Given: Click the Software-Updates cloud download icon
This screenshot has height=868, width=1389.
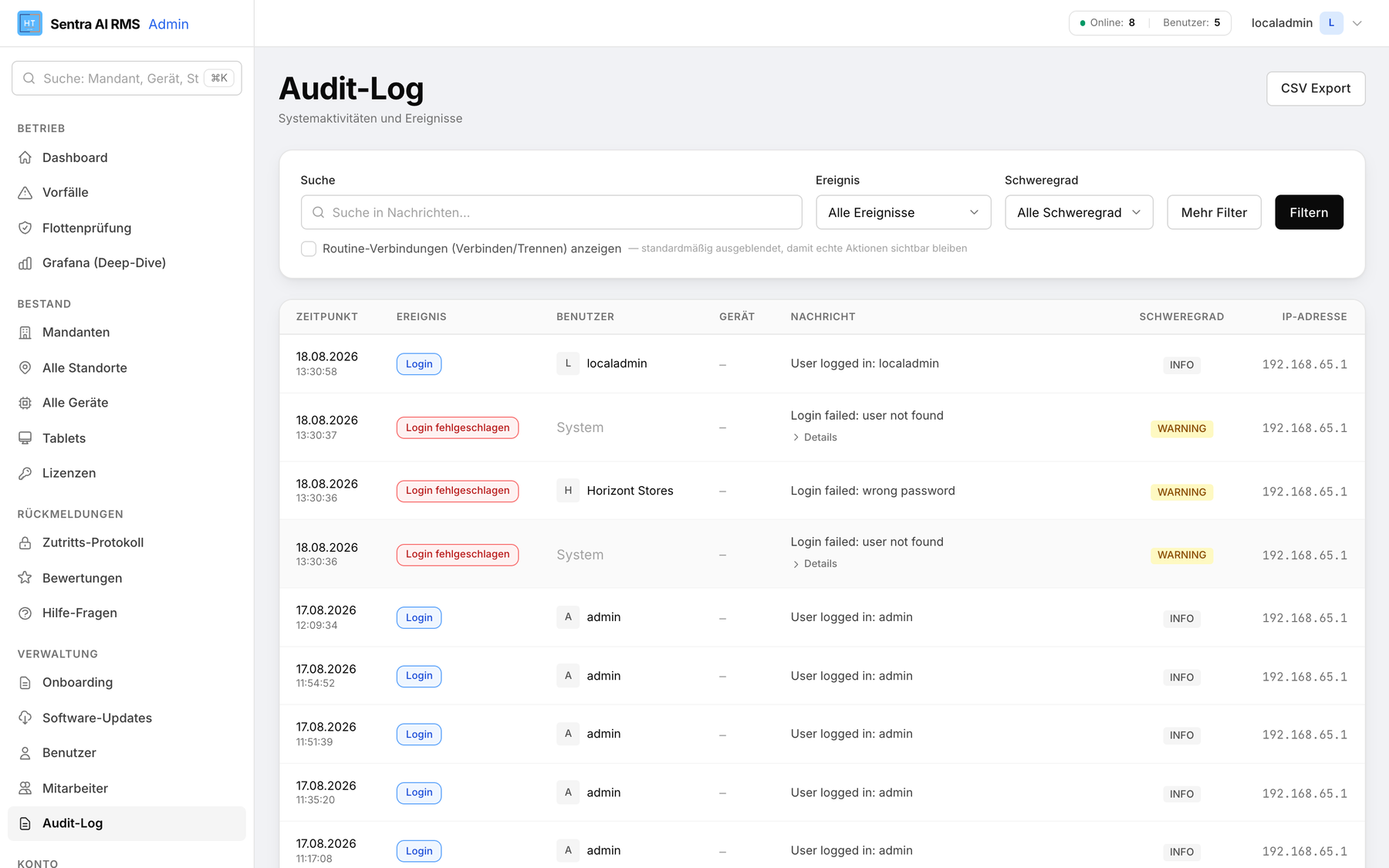Looking at the screenshot, I should pos(25,718).
